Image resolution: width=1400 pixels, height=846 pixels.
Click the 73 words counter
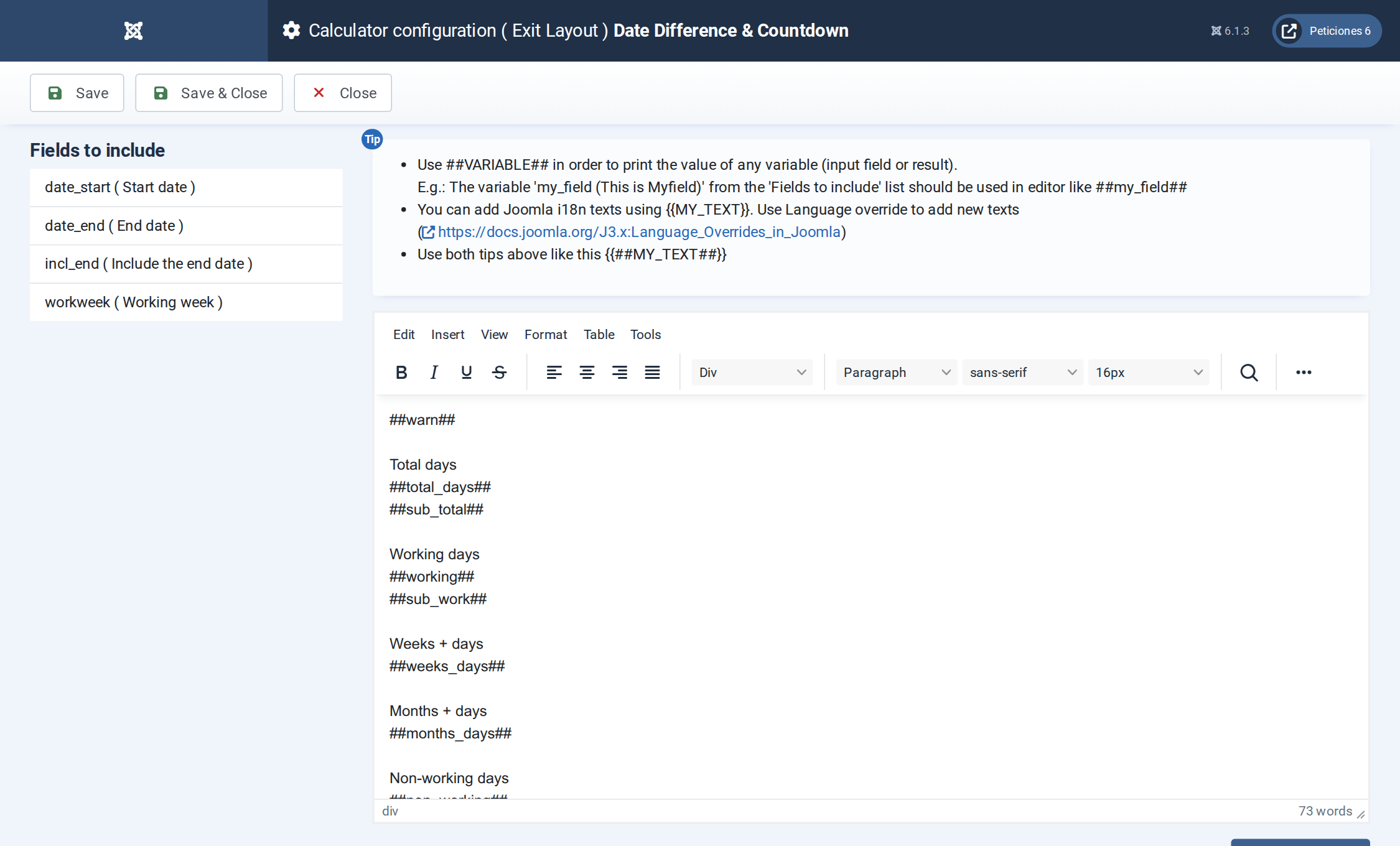(1325, 811)
